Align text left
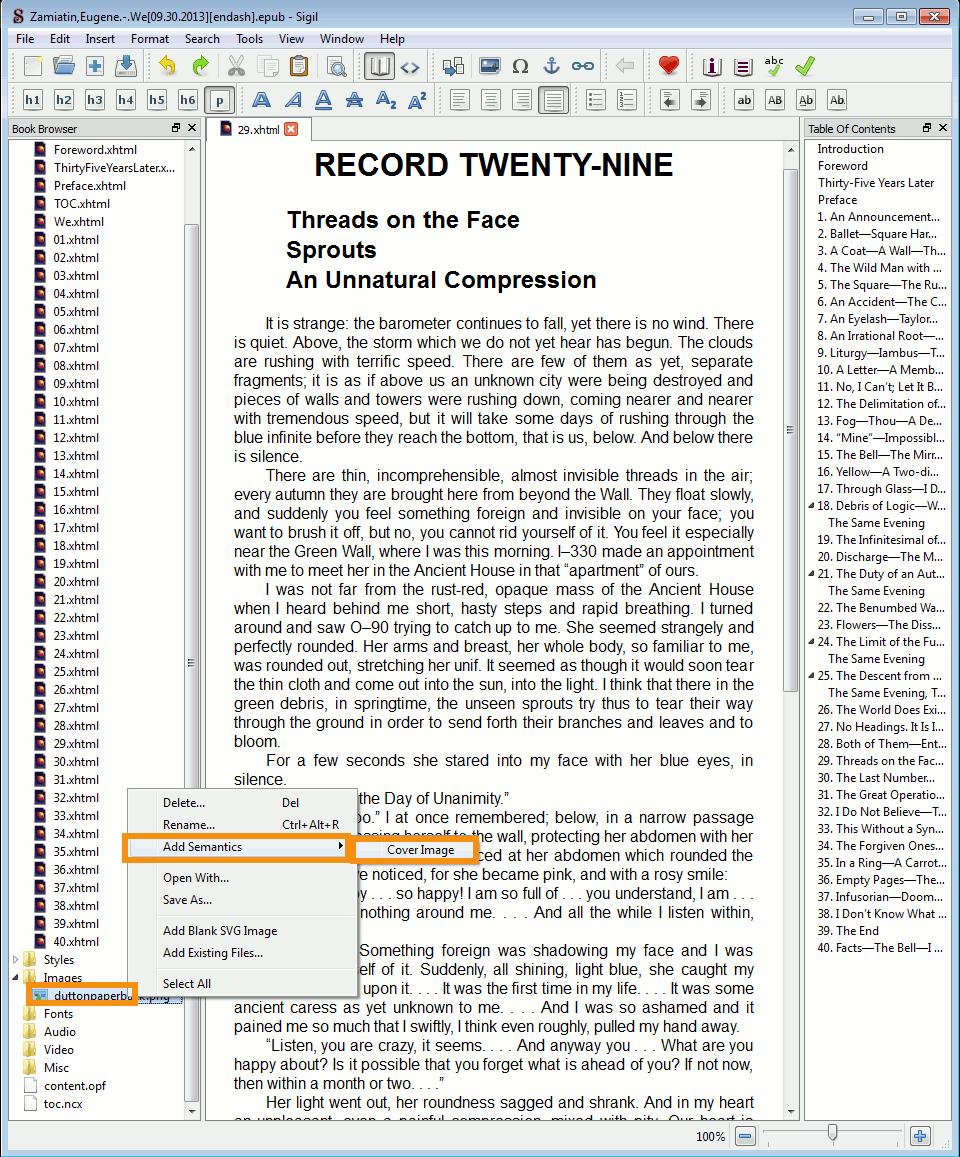Viewport: 960px width, 1157px height. [x=460, y=100]
